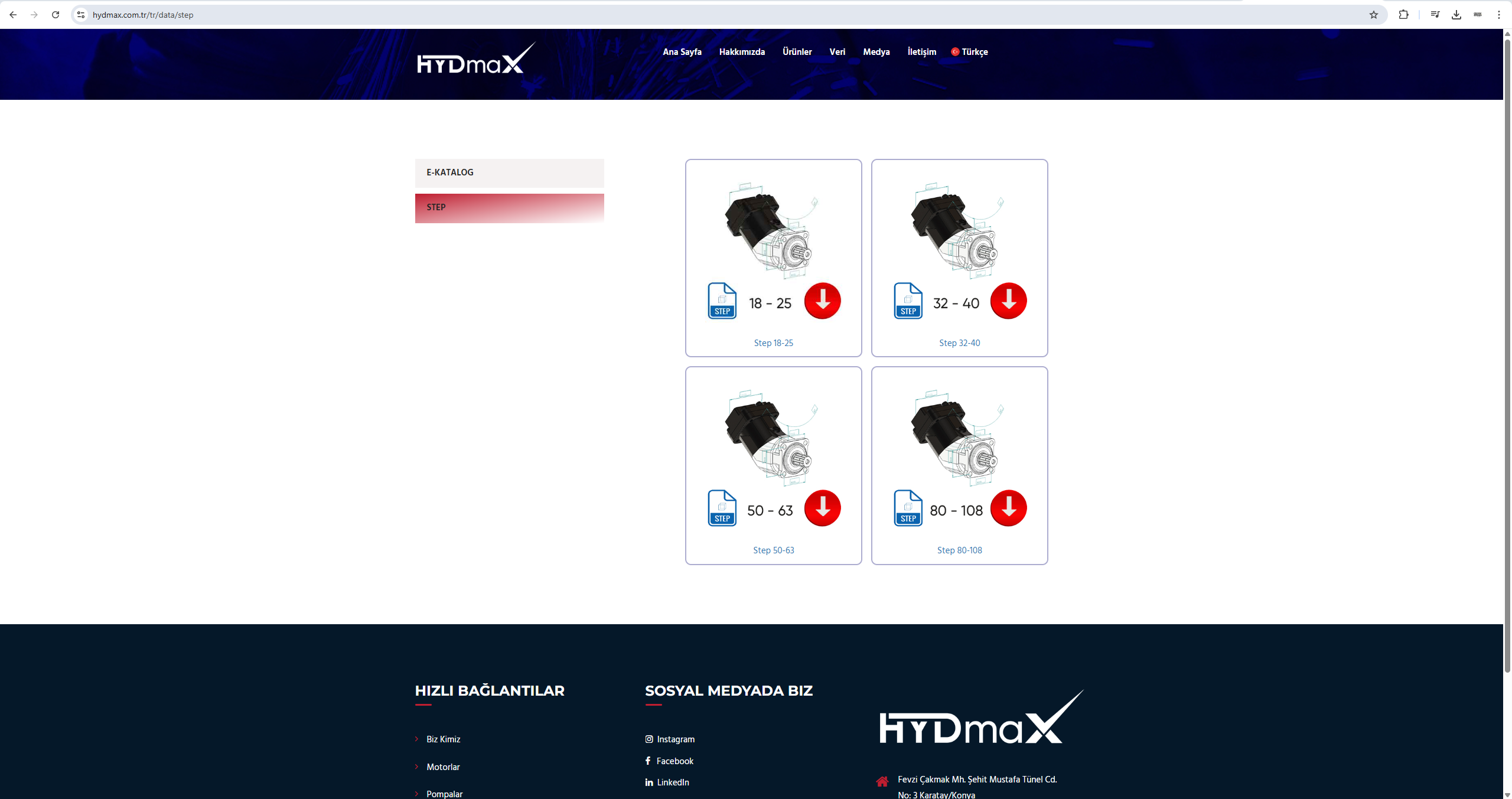Image resolution: width=1512 pixels, height=799 pixels.
Task: Click blue STEP file icon for 80 - 108
Action: pyautogui.click(x=908, y=508)
